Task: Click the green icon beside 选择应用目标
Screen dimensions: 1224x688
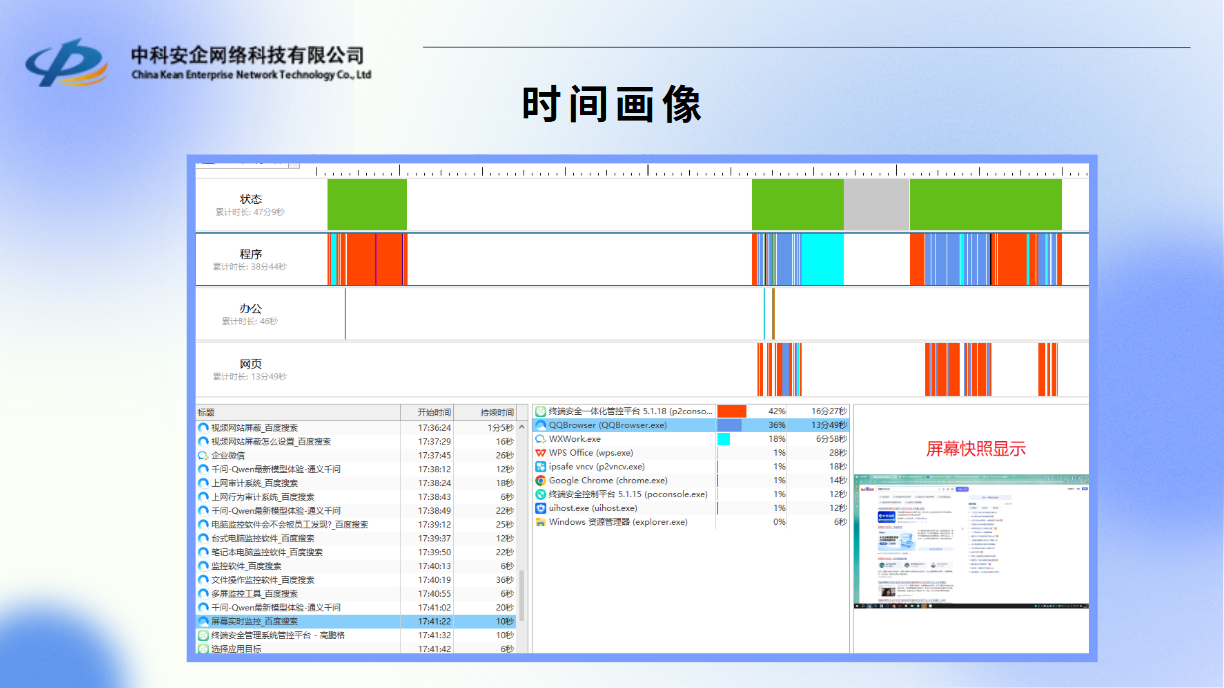Action: (203, 649)
